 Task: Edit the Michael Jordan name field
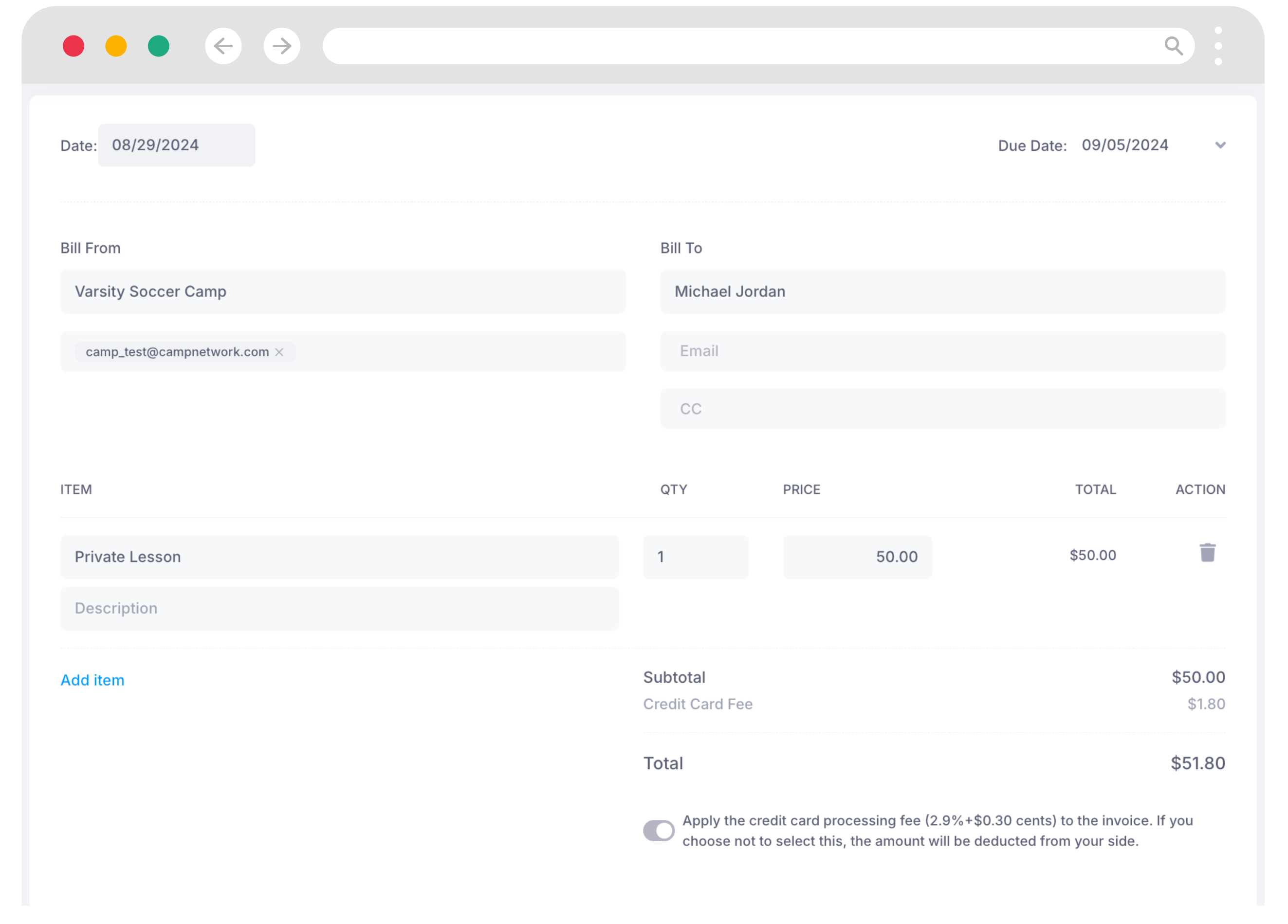click(x=942, y=292)
